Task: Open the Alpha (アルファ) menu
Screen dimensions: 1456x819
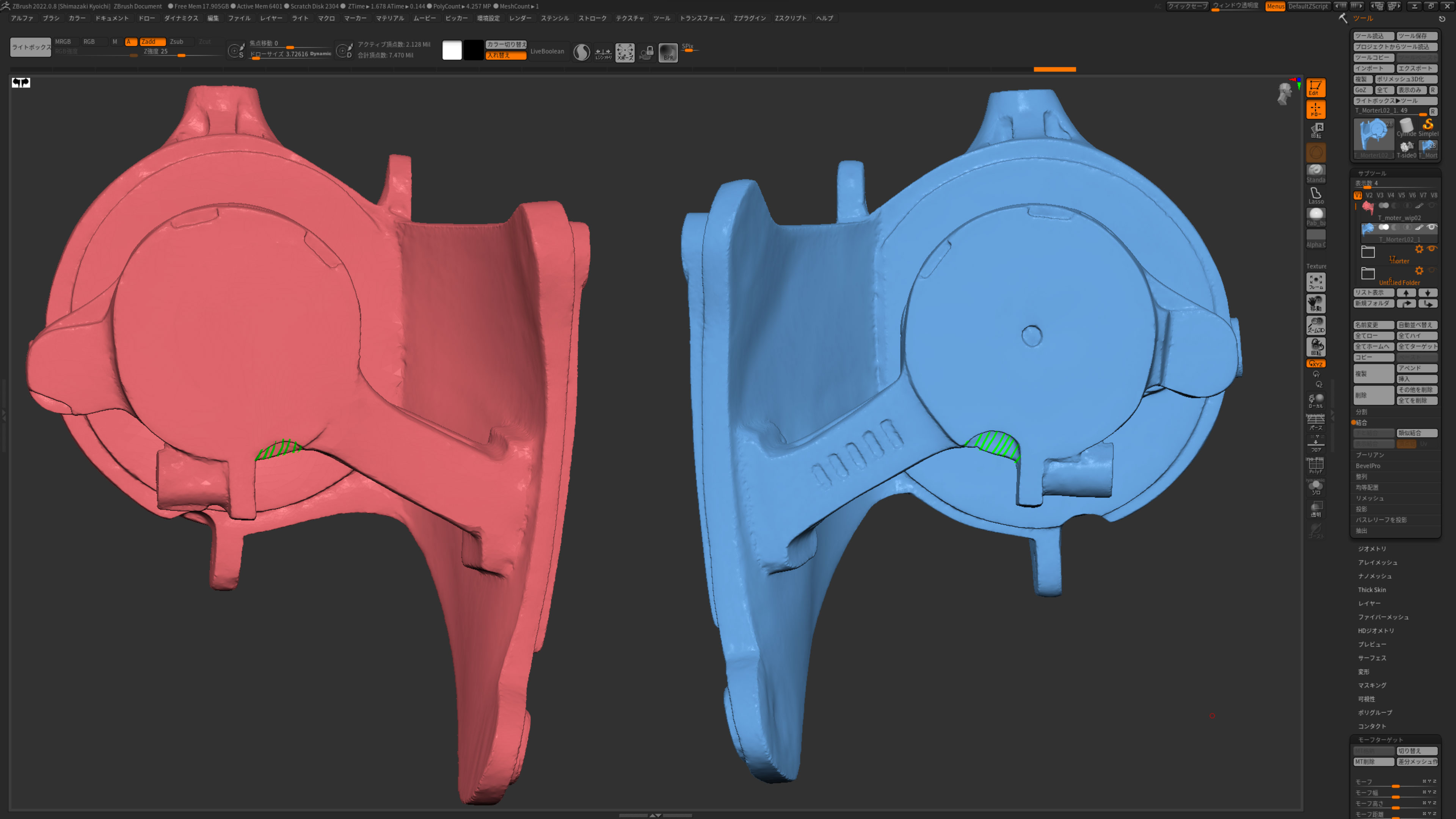Action: (22, 18)
